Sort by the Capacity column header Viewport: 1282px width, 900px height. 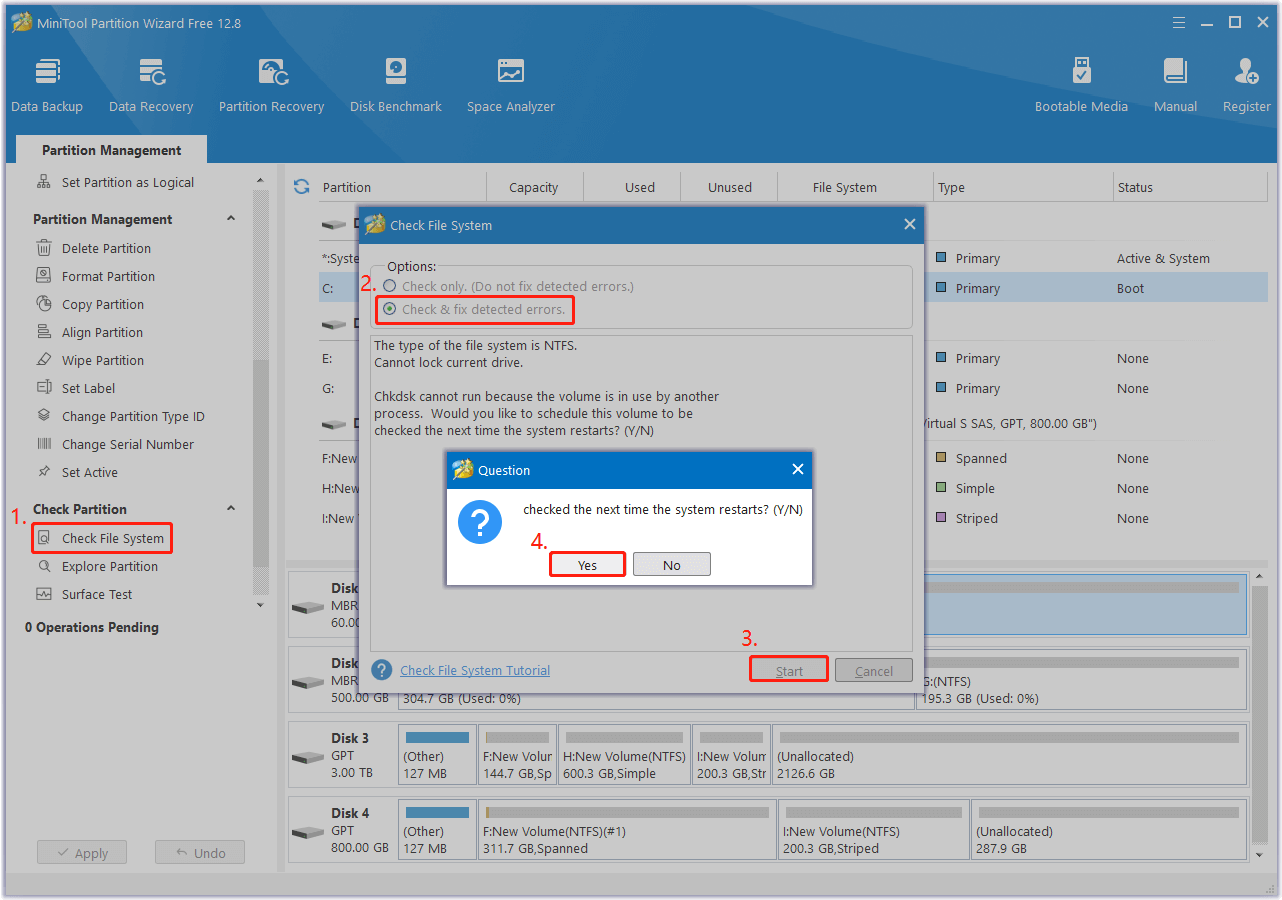[x=534, y=187]
